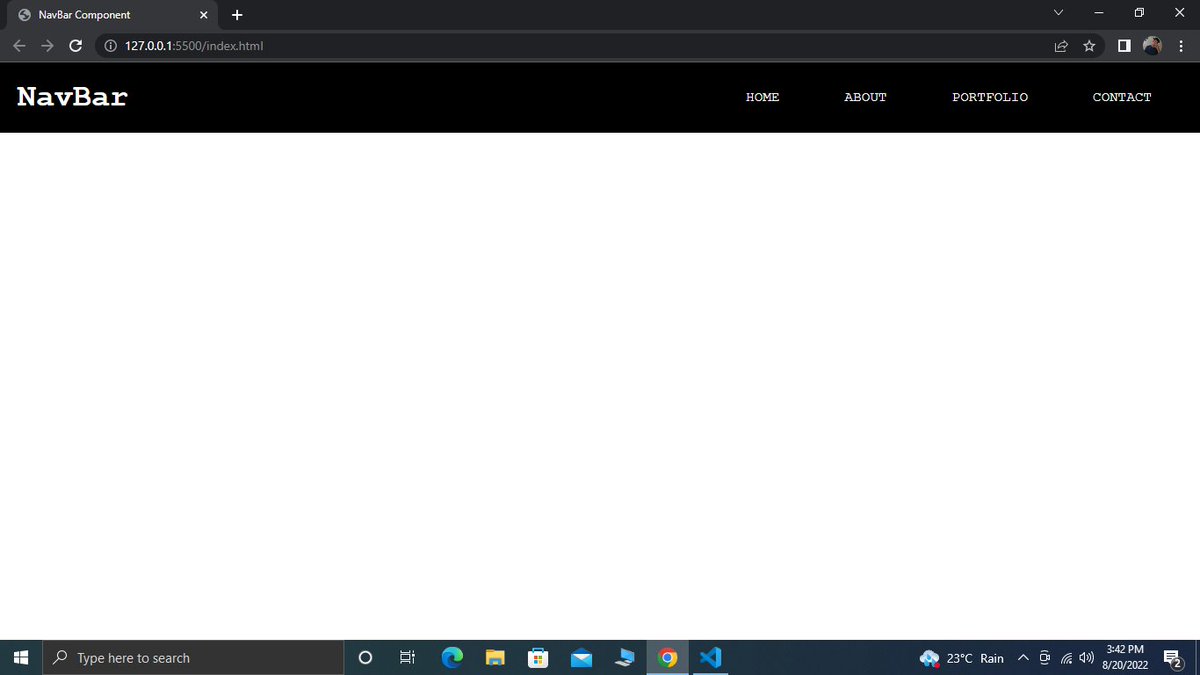View site information icon
Viewport: 1200px width, 675px height.
pyautogui.click(x=110, y=46)
